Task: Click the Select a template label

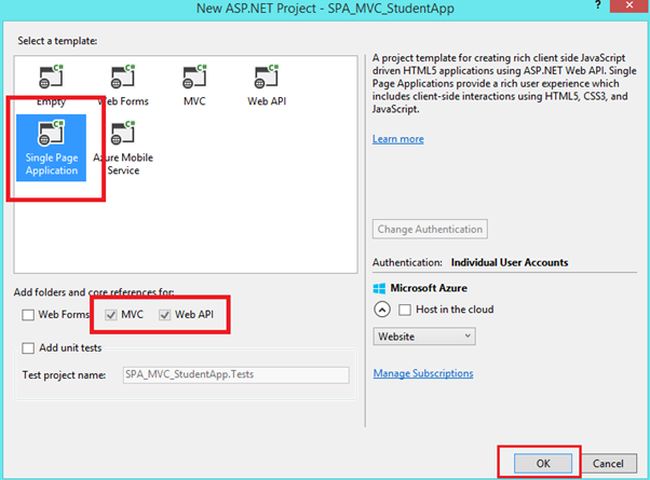Action: [58, 41]
